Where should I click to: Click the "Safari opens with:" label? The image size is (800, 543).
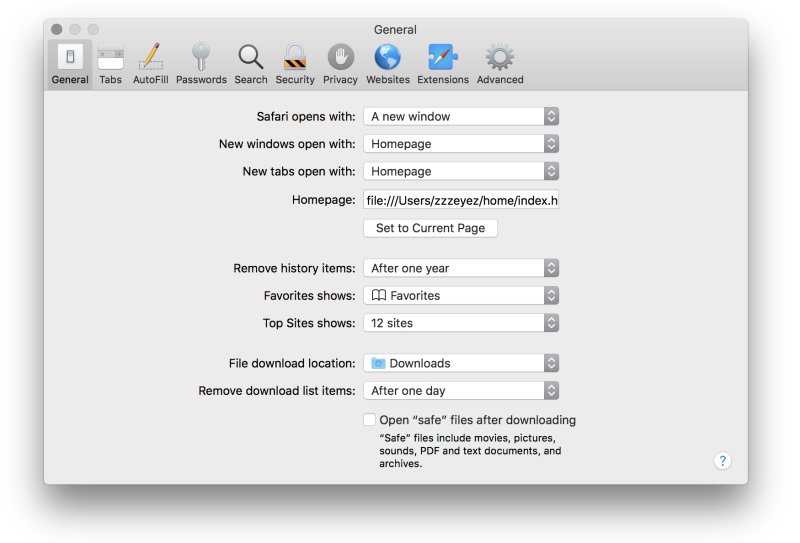click(x=306, y=116)
